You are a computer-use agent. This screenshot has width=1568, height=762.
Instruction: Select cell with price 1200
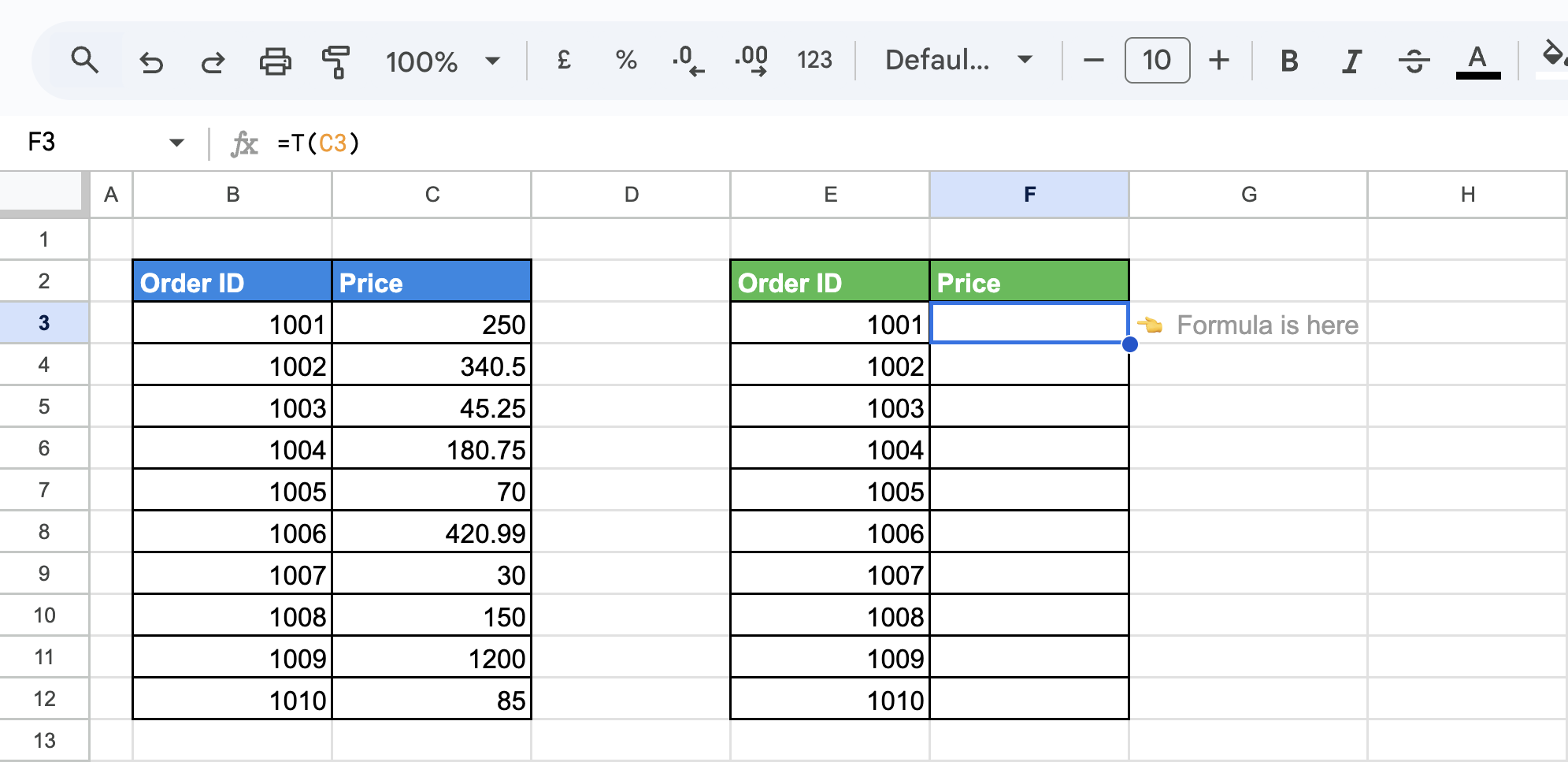coord(432,657)
